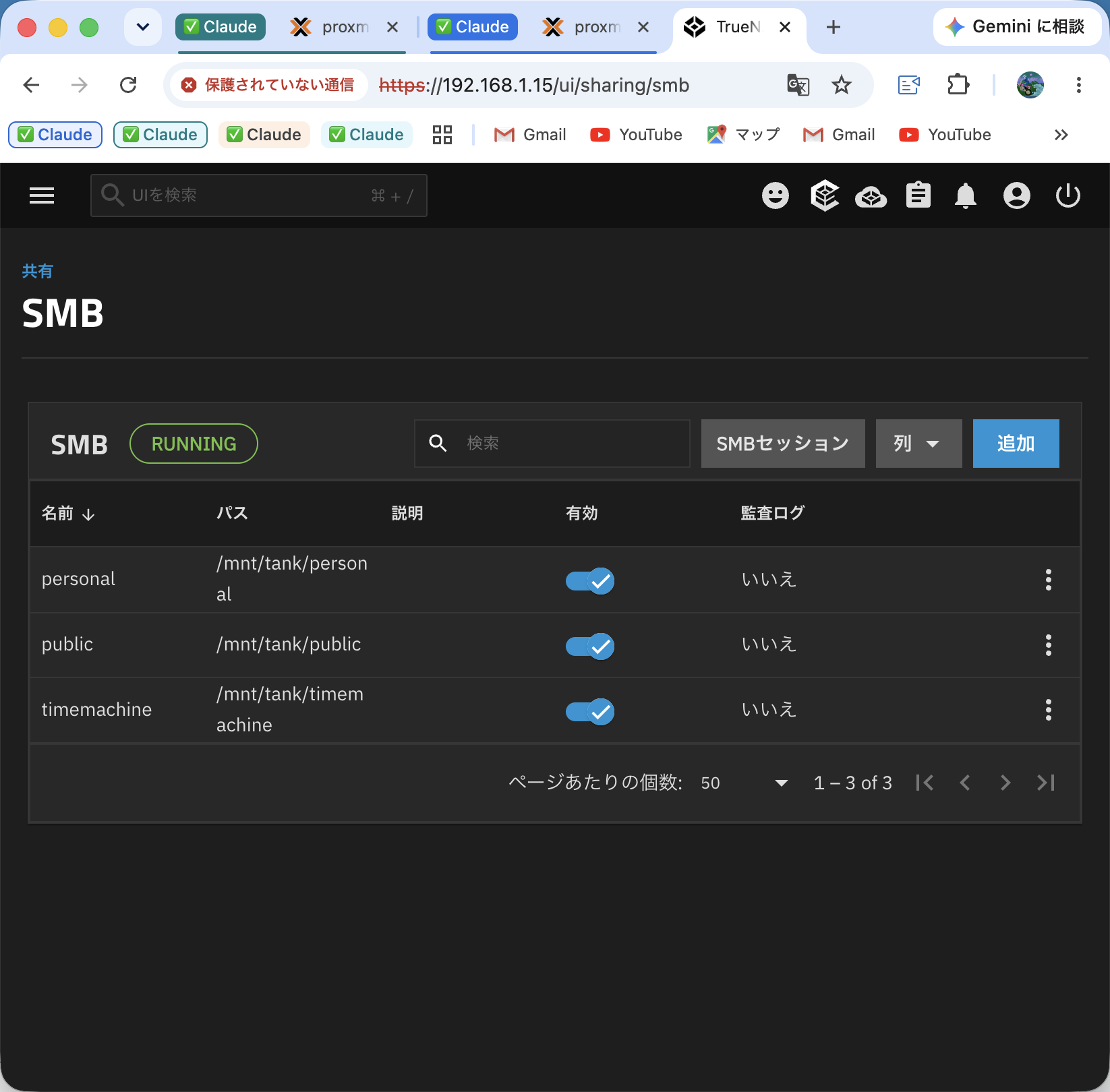Click the personal share name cell
The width and height of the screenshot is (1110, 1092).
pyautogui.click(x=78, y=580)
